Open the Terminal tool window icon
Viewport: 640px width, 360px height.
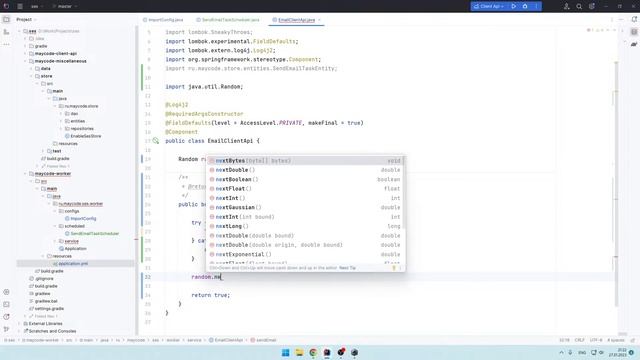[x=6, y=304]
